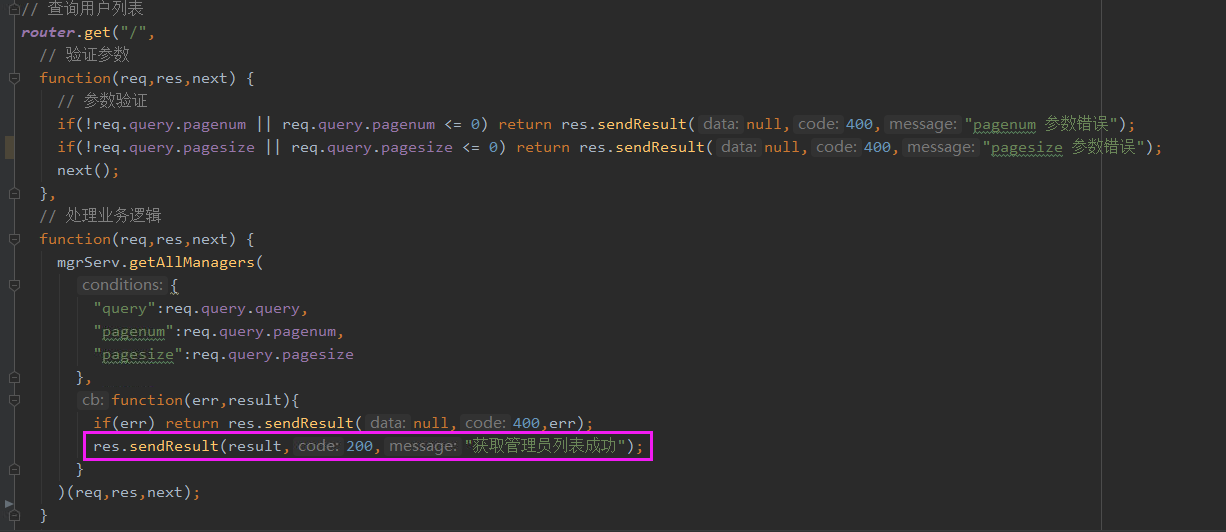The height and width of the screenshot is (532, 1226).
Task: Click the "pagenum 参数错误" string
Action: (1041, 124)
